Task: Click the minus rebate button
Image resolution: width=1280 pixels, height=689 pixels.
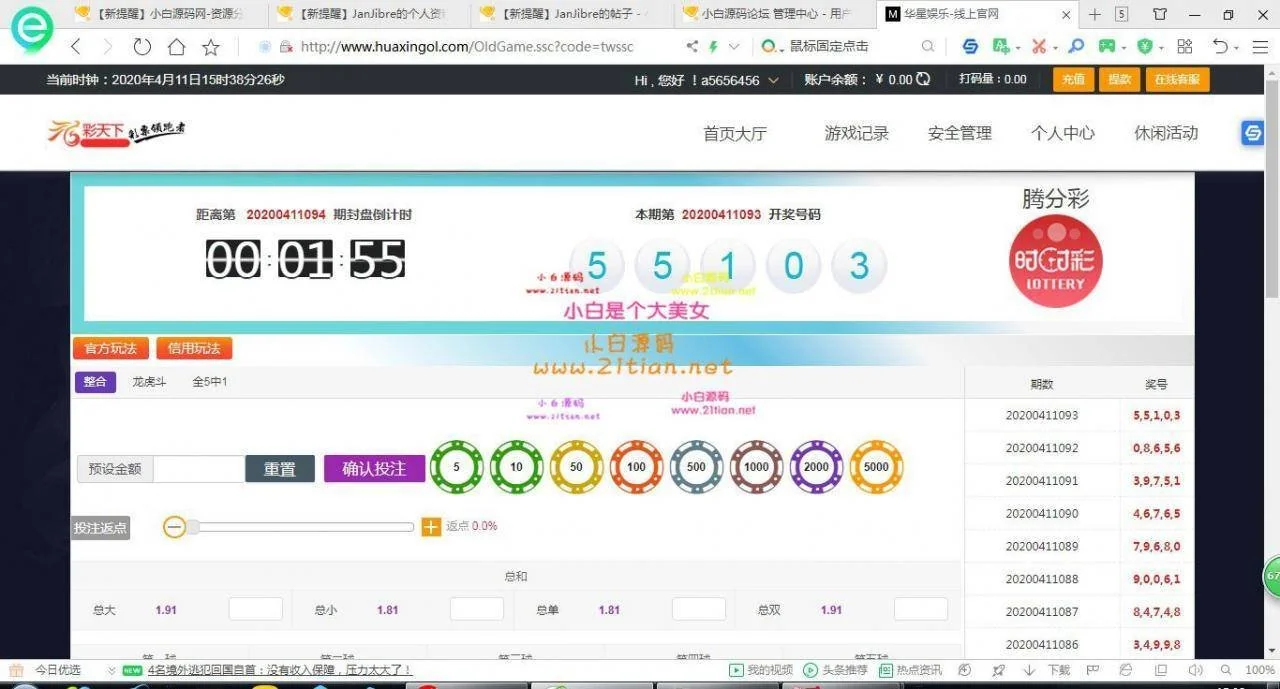Action: [174, 527]
